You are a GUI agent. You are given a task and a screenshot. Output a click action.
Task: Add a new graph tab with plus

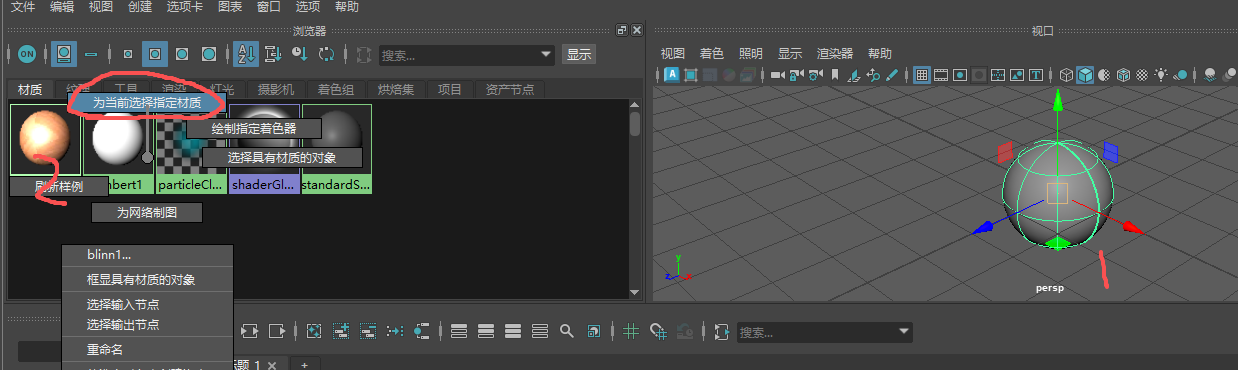pos(305,364)
